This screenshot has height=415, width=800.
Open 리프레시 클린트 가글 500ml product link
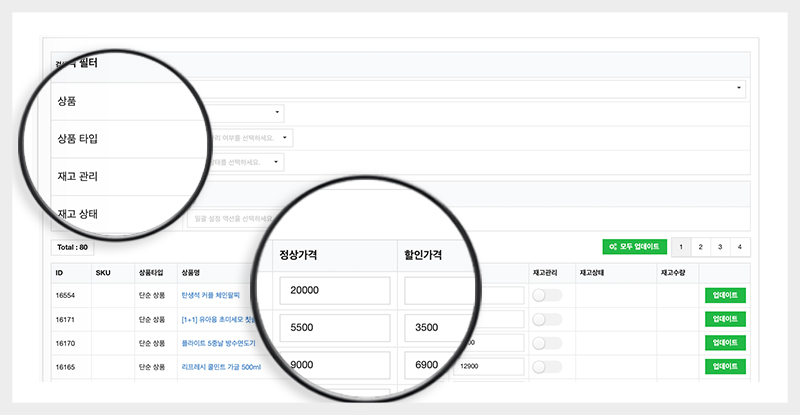[218, 367]
